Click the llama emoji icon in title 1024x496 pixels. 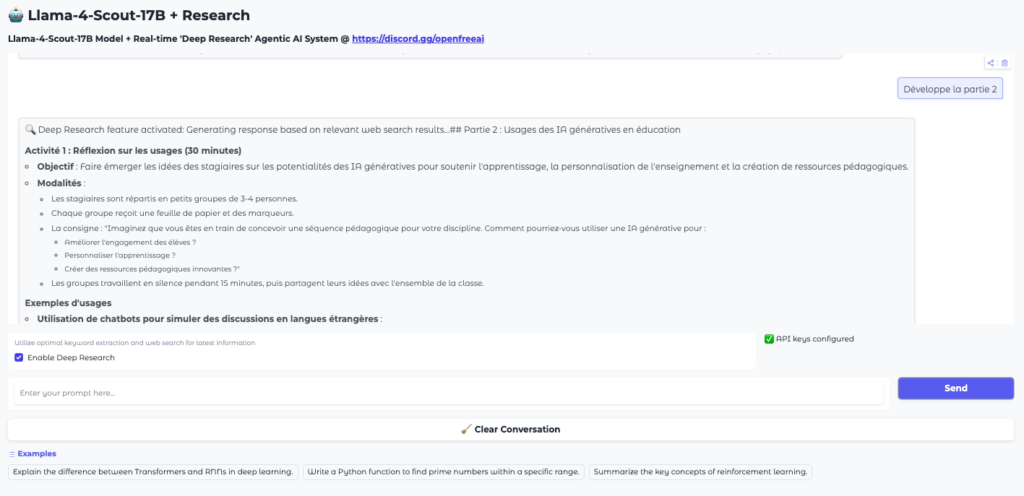click(x=19, y=16)
